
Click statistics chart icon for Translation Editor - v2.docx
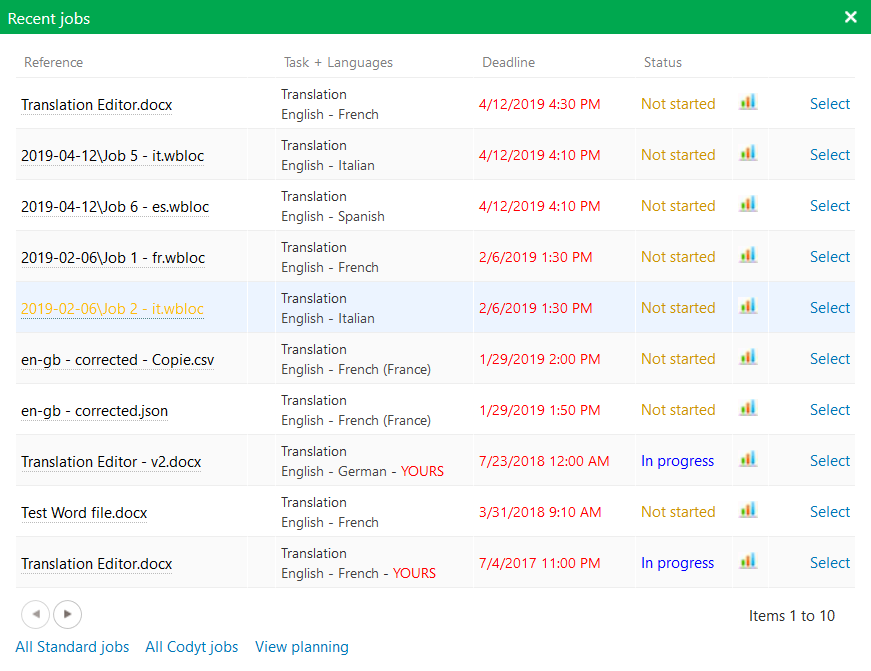[747, 459]
